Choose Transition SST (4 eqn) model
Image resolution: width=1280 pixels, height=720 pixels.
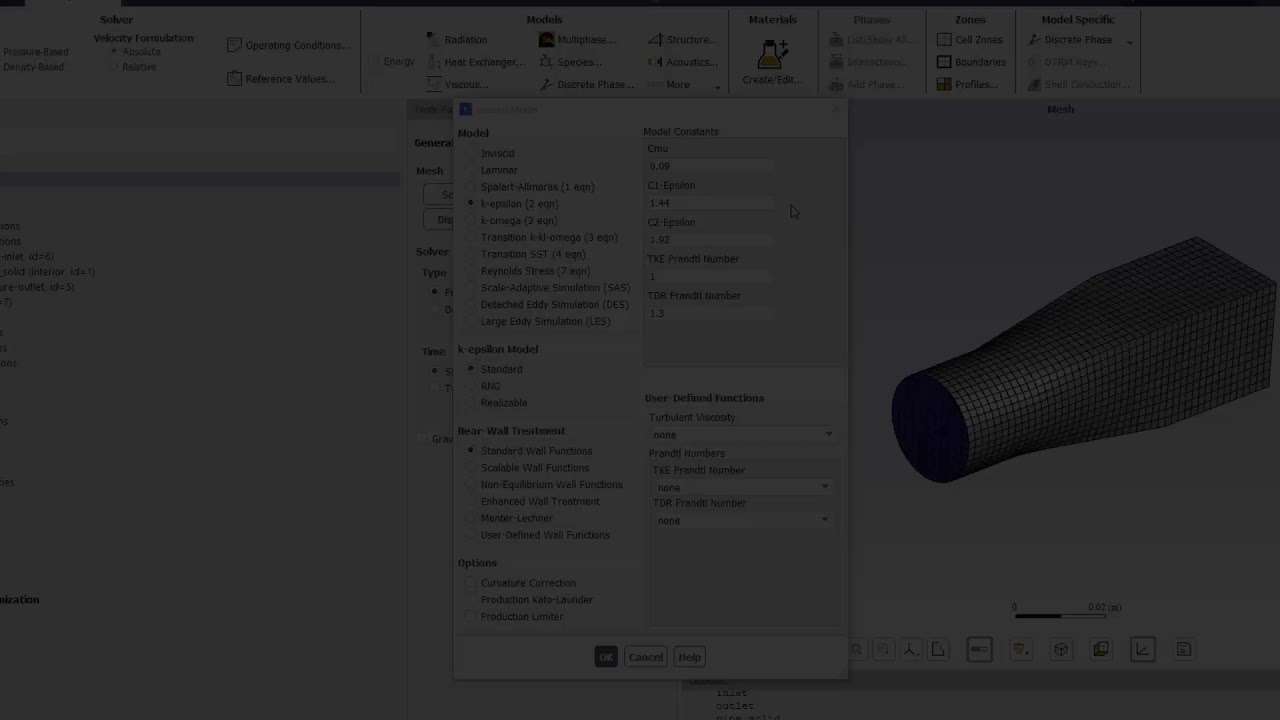(x=525, y=255)
